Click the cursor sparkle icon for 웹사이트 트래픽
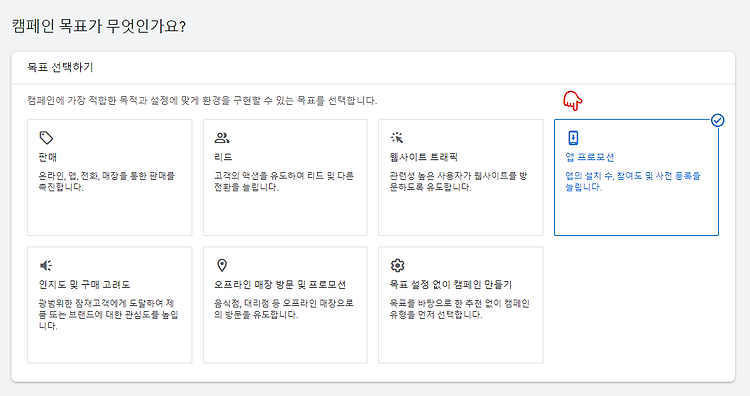This screenshot has width=750, height=396. (x=397, y=138)
